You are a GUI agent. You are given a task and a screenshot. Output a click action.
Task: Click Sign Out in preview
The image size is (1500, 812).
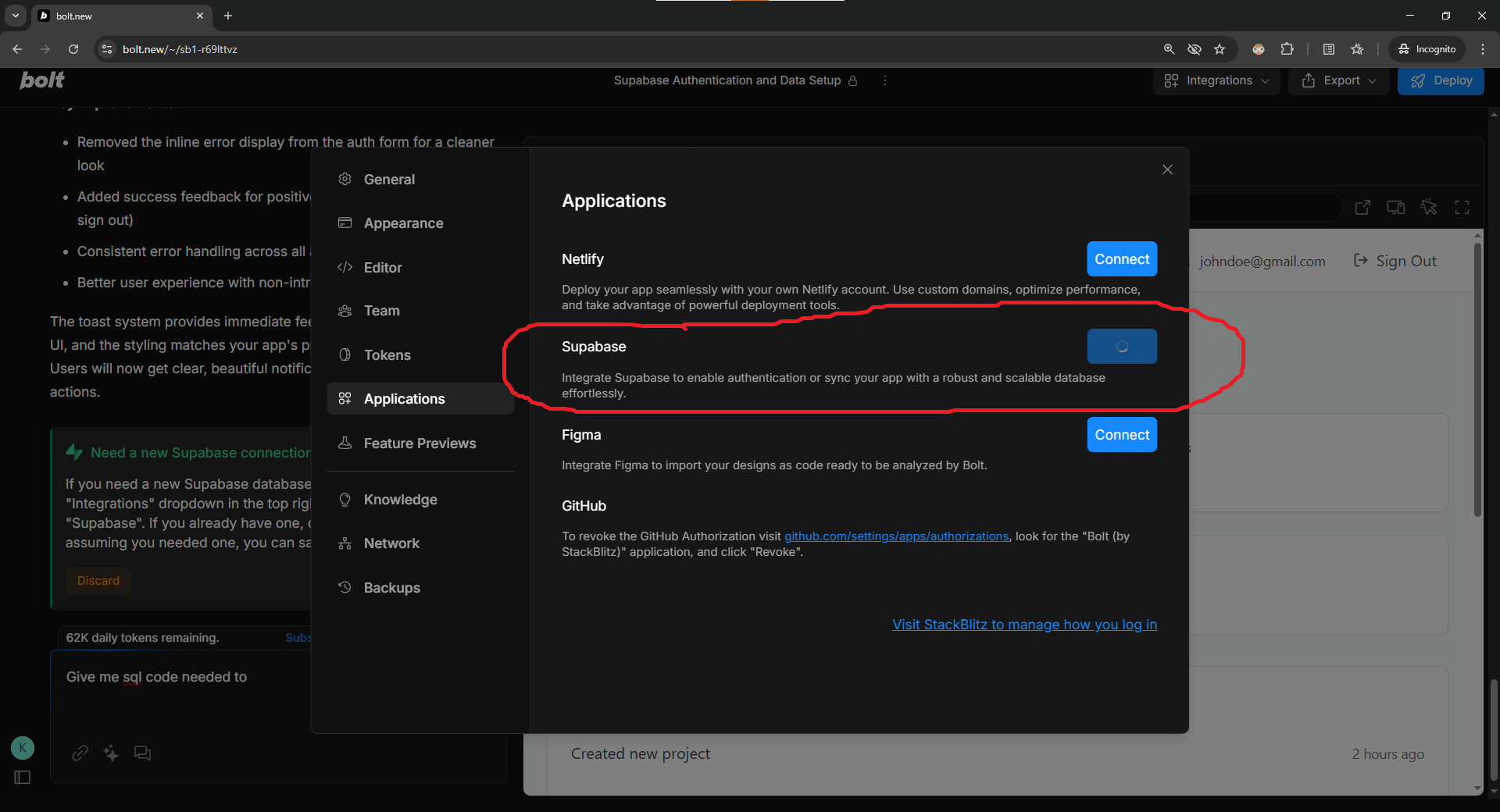tap(1395, 261)
